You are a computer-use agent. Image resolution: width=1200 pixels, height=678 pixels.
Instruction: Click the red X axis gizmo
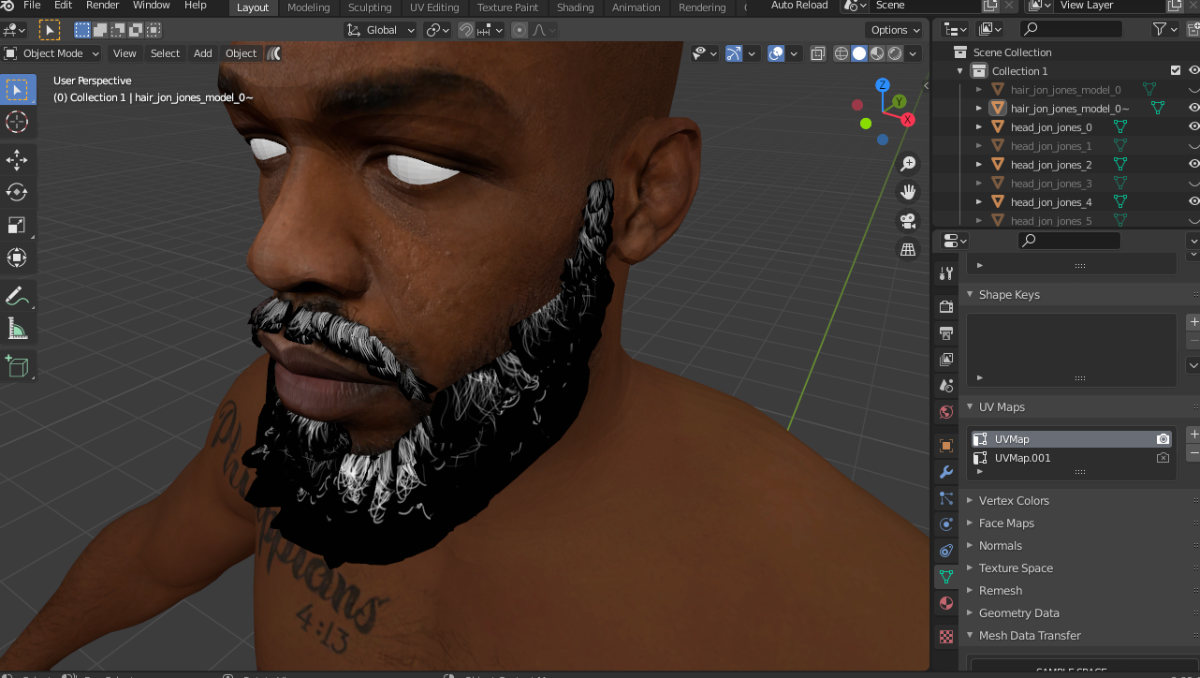[x=908, y=120]
